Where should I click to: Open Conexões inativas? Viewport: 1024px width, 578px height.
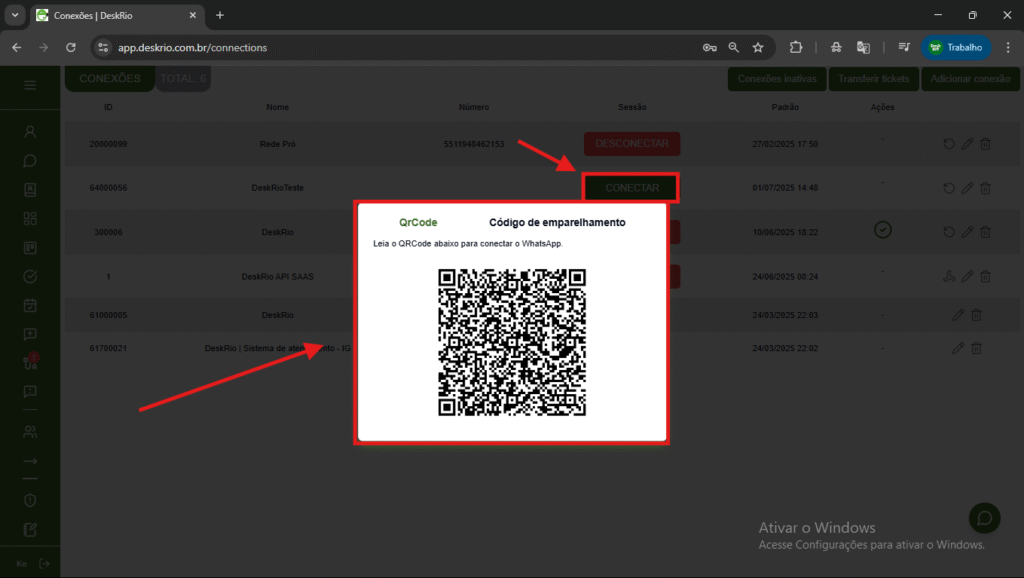(x=777, y=79)
